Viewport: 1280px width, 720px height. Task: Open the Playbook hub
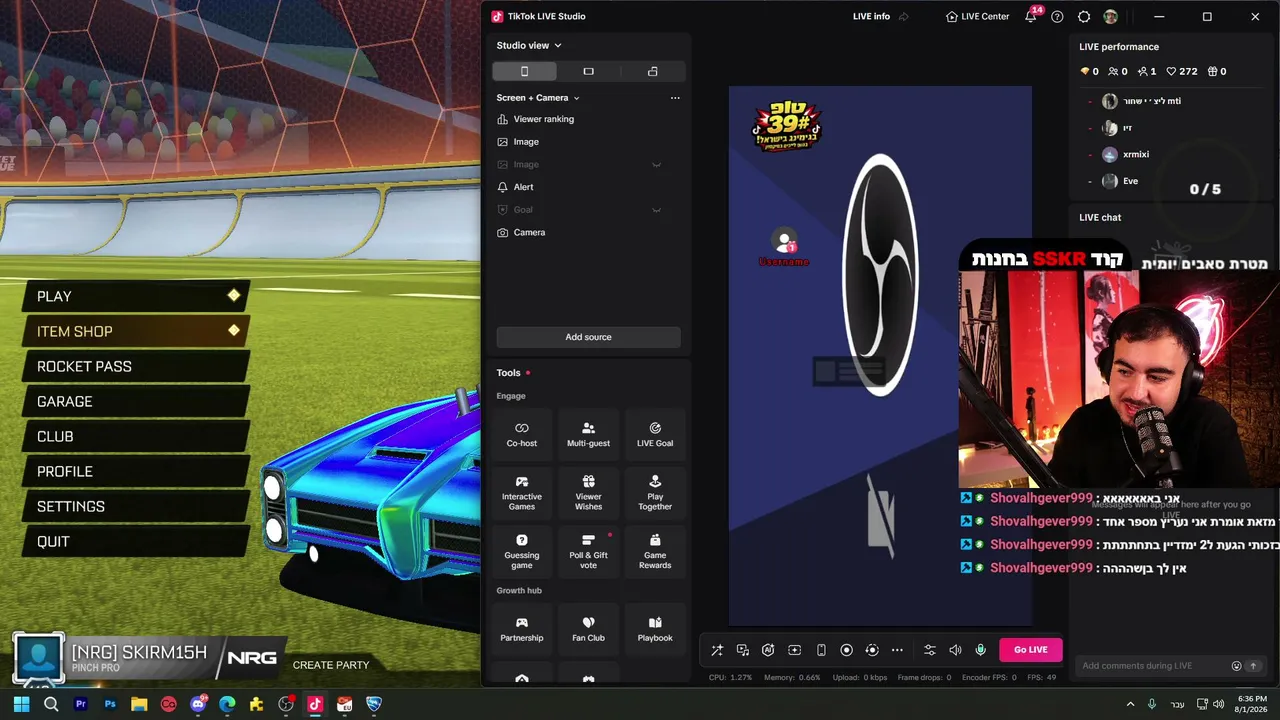pyautogui.click(x=655, y=629)
